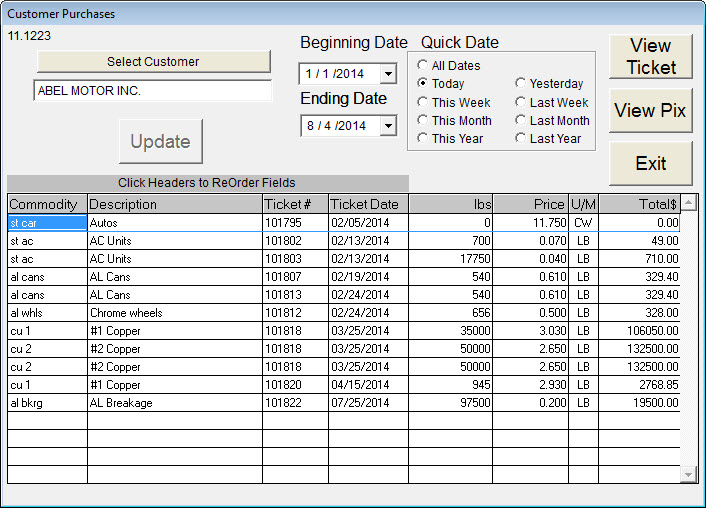Image resolution: width=706 pixels, height=508 pixels.
Task: Click the grid scrollbar down arrow
Action: (x=688, y=474)
